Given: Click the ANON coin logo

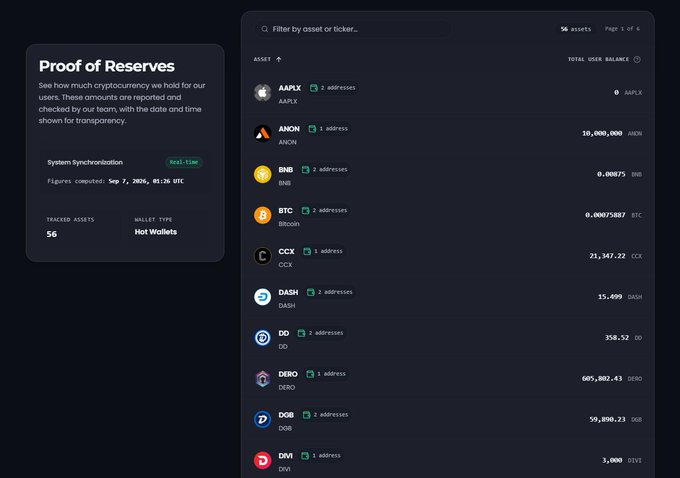Looking at the screenshot, I should (x=262, y=133).
